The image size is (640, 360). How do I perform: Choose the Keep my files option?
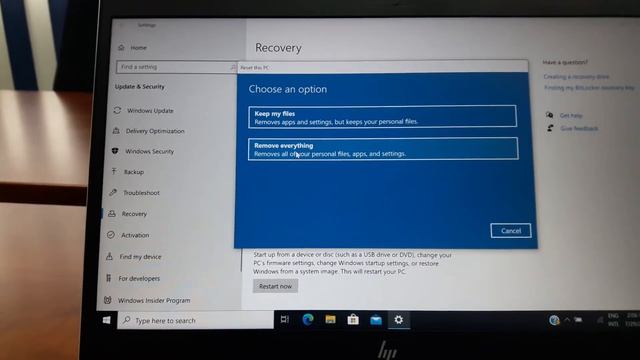382,117
